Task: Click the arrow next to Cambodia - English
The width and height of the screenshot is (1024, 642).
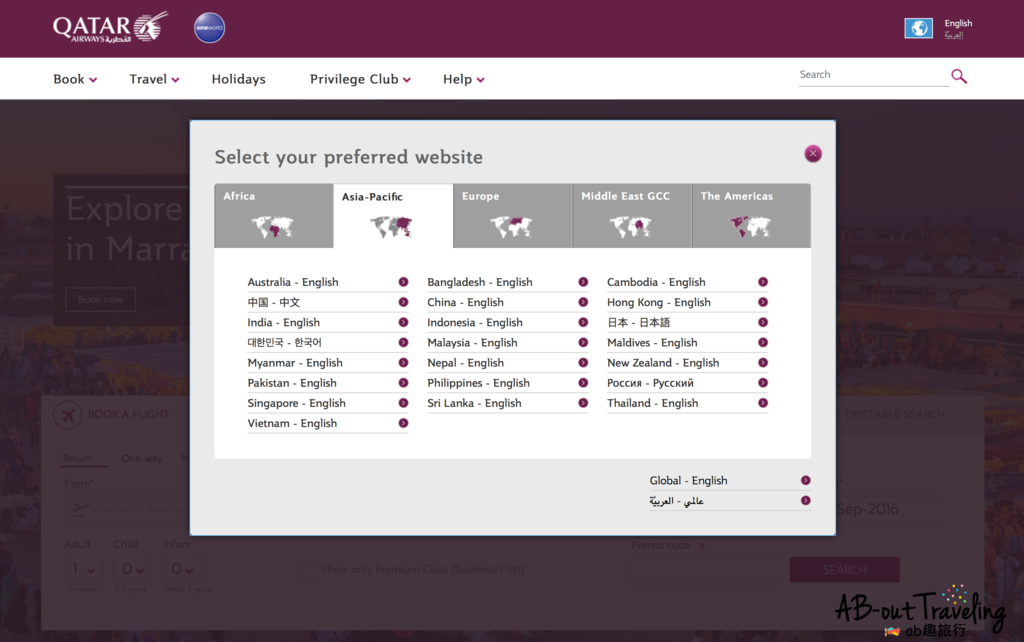Action: pyautogui.click(x=763, y=282)
